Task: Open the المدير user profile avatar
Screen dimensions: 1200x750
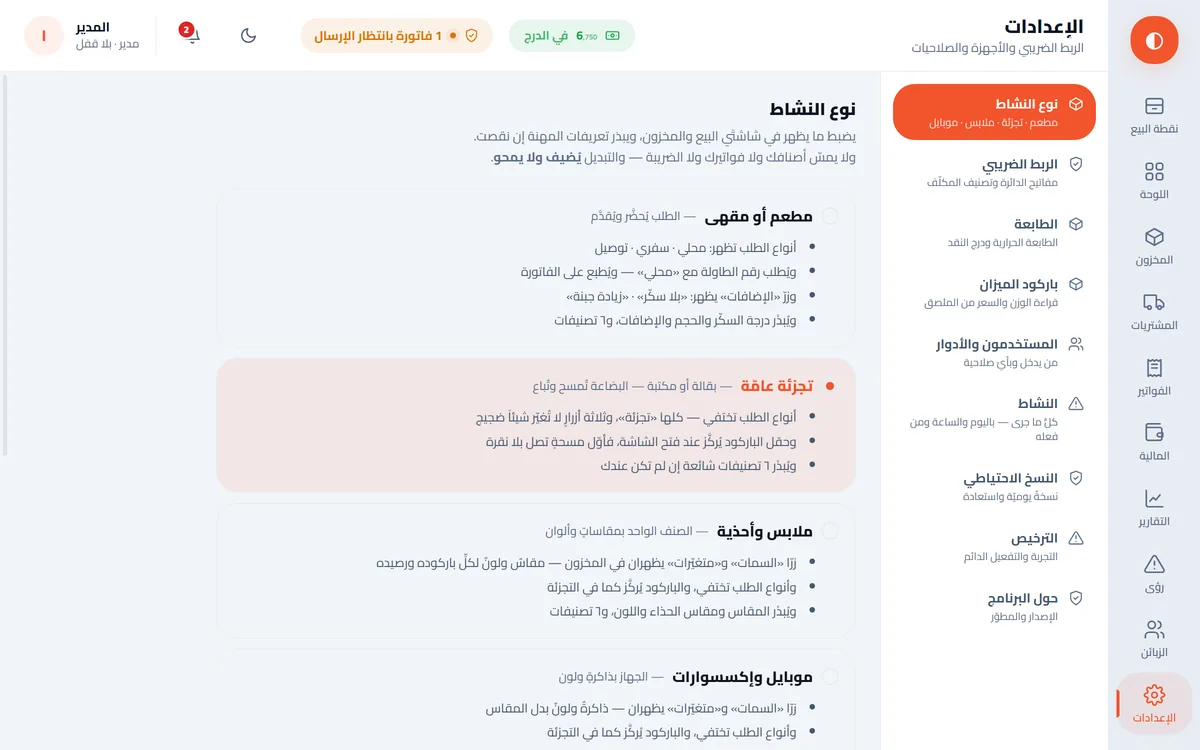Action: [44, 35]
